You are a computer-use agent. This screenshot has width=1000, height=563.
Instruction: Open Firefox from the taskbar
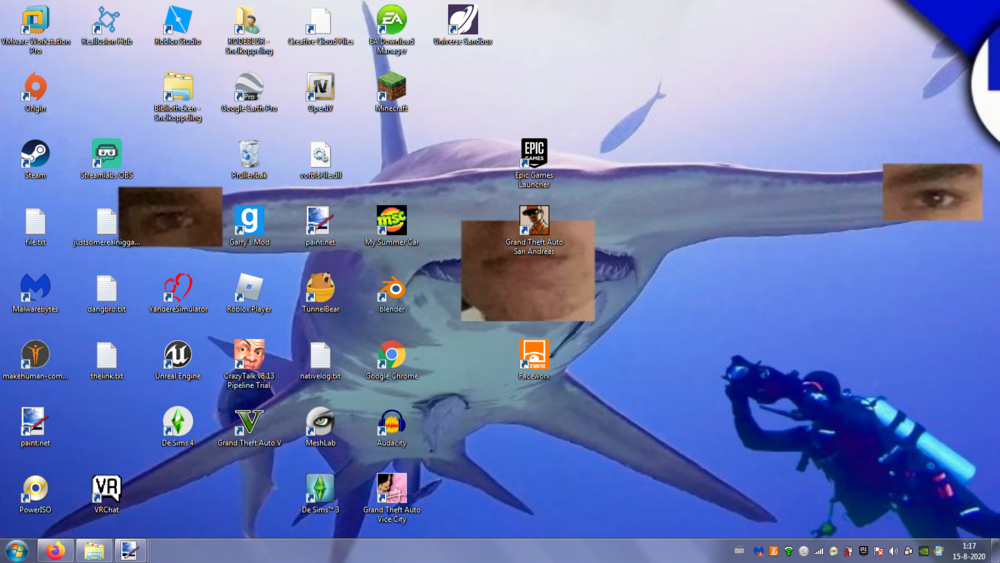click(x=55, y=550)
